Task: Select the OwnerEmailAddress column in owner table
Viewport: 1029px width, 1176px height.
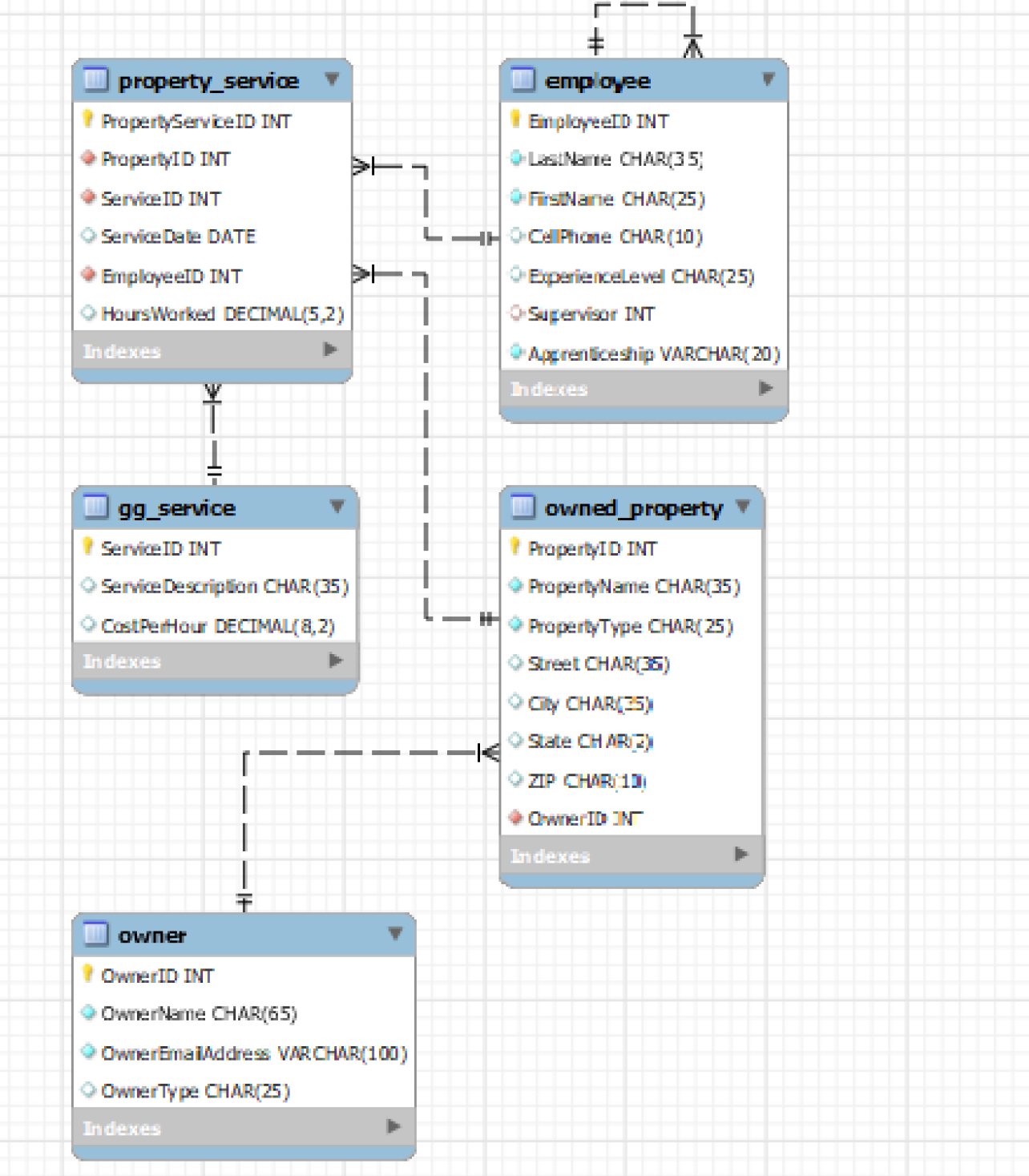Action: [x=252, y=1052]
